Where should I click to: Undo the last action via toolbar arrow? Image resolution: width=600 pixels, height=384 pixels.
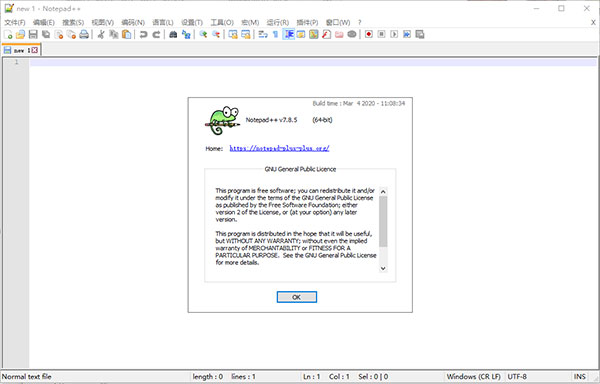point(143,35)
